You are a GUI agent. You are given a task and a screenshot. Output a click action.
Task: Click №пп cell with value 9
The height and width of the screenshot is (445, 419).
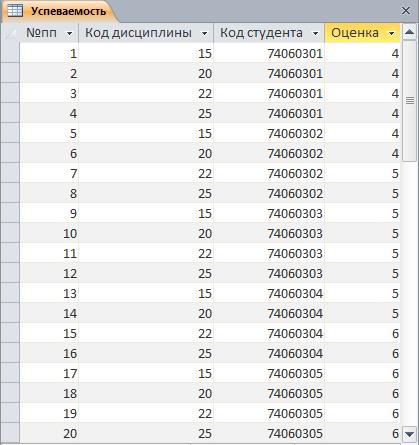[49, 213]
